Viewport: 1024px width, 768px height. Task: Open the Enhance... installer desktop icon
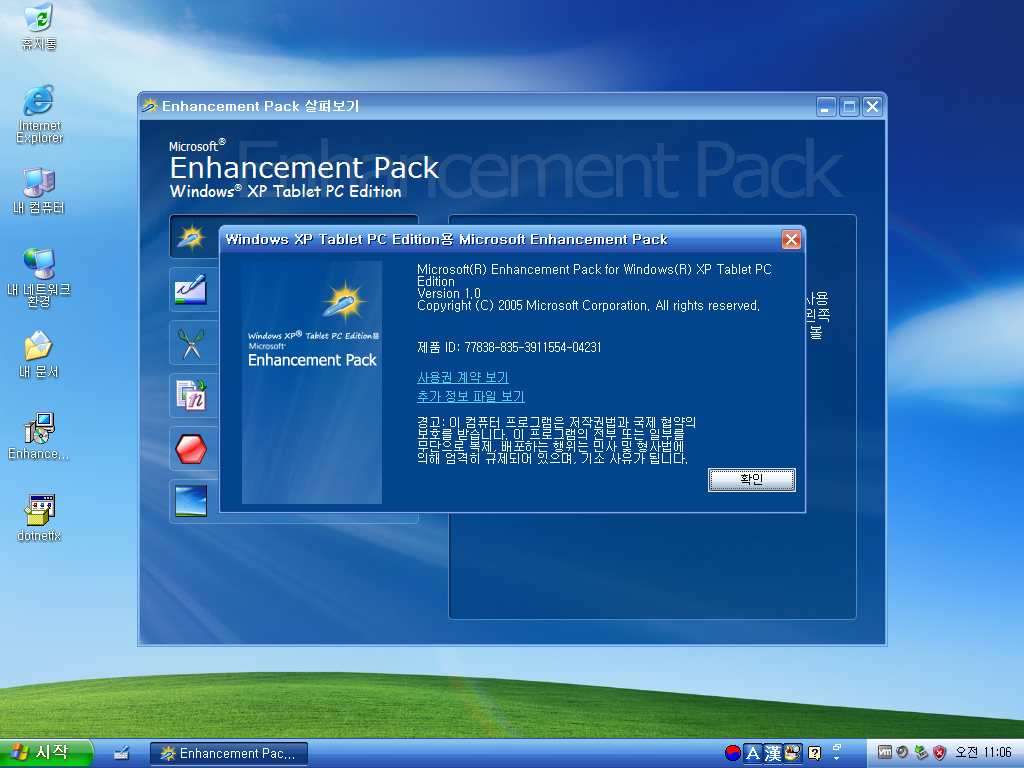click(39, 436)
